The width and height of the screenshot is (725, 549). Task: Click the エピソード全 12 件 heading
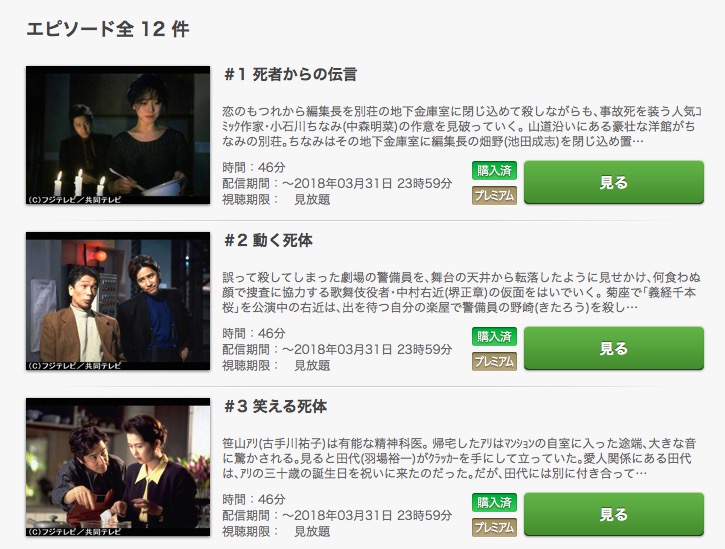[108, 29]
